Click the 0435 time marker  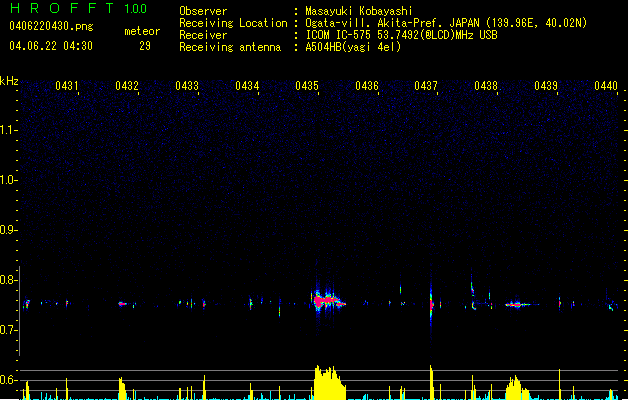[307, 86]
